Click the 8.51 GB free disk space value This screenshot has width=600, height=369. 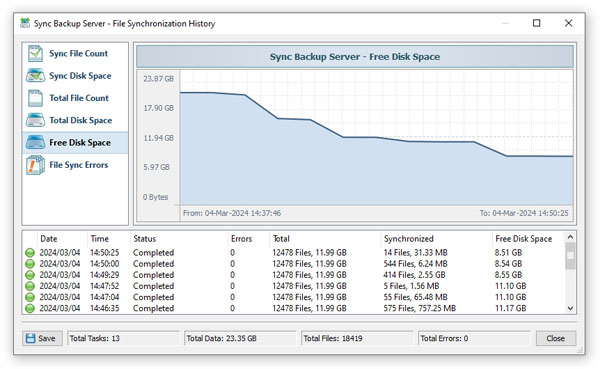508,253
